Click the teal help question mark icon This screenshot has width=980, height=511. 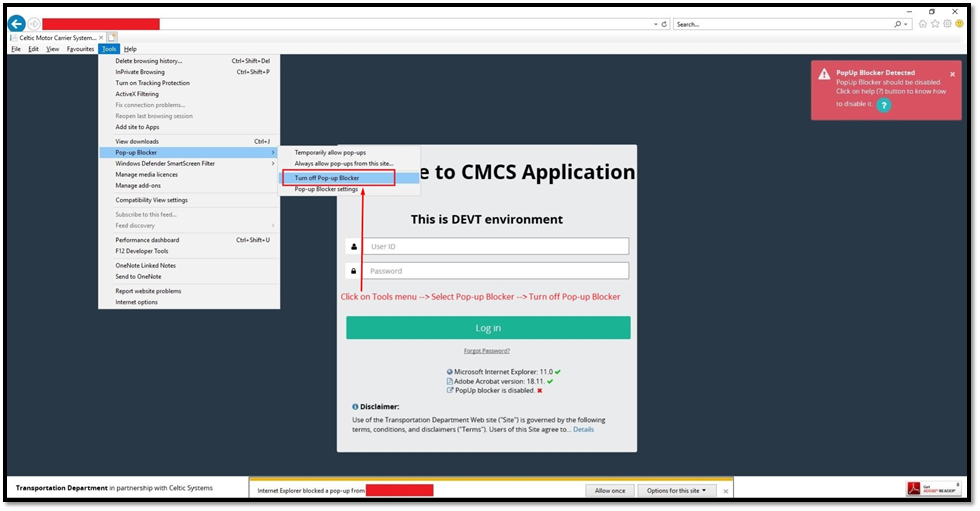tap(883, 104)
